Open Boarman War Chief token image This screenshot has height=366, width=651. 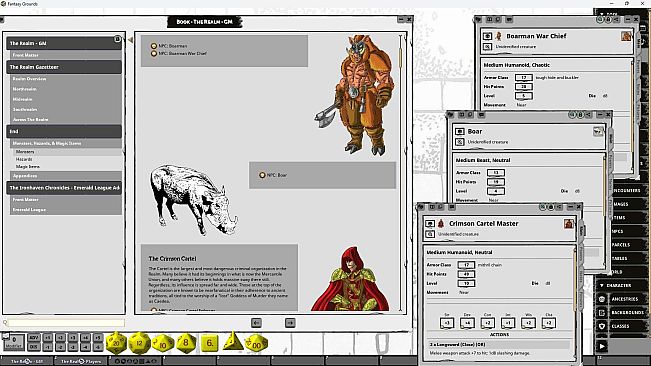coord(499,36)
